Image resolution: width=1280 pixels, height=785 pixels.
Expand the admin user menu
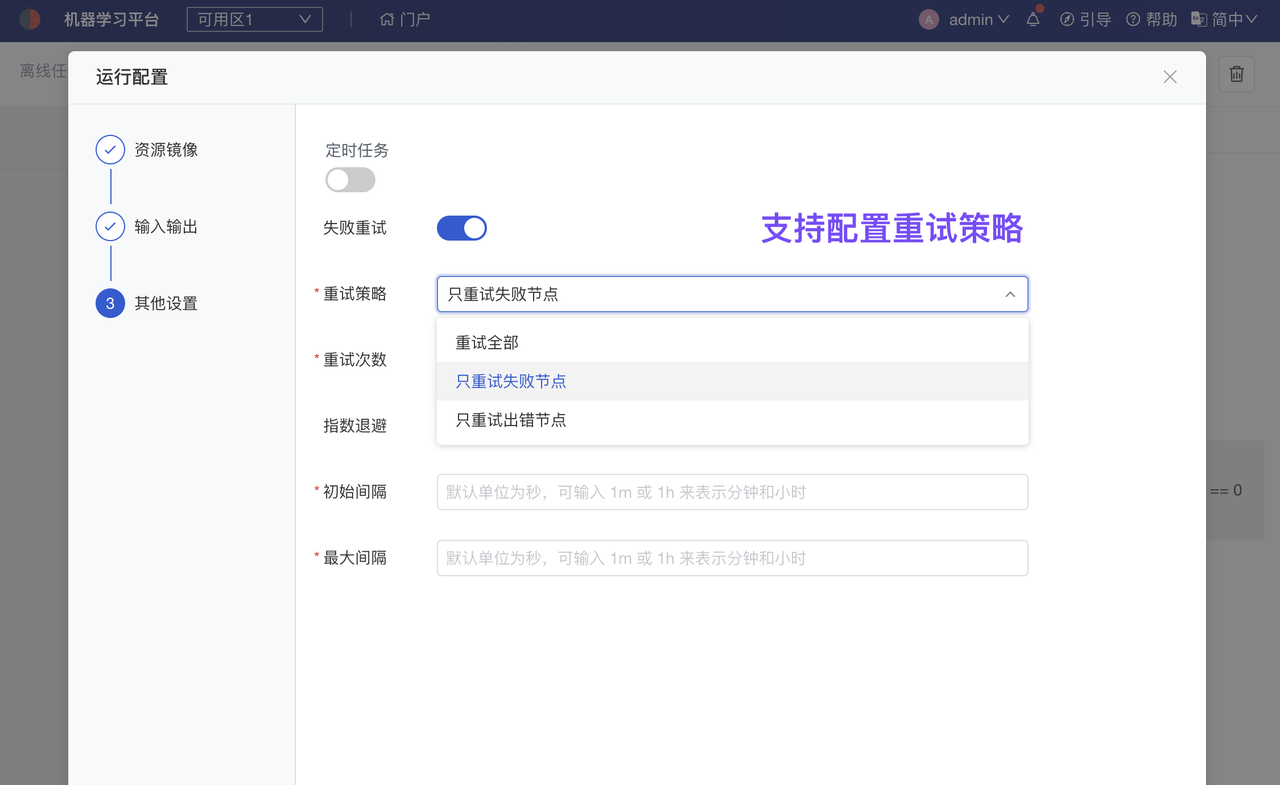[979, 19]
